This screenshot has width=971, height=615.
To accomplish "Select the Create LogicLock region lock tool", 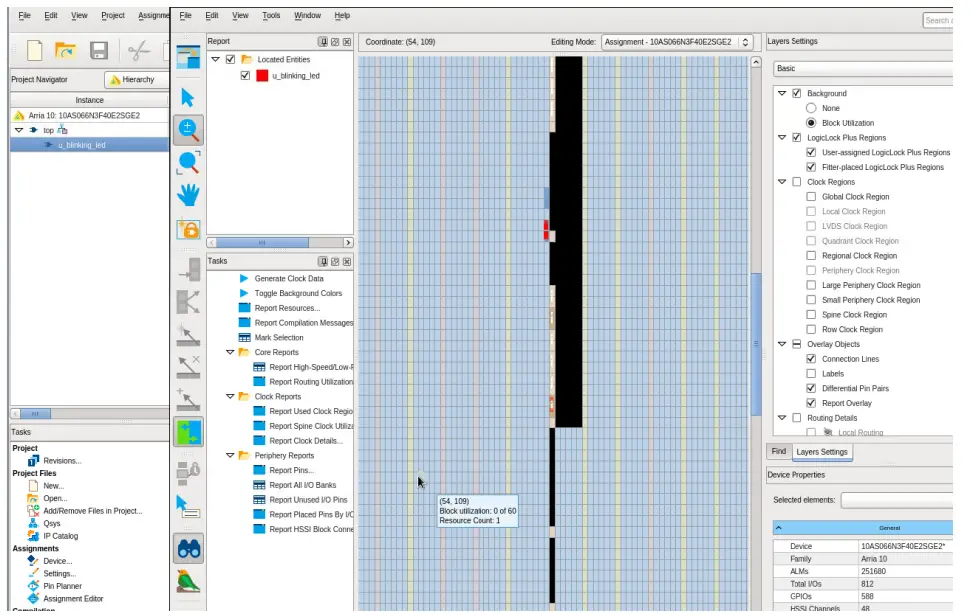I will 188,229.
